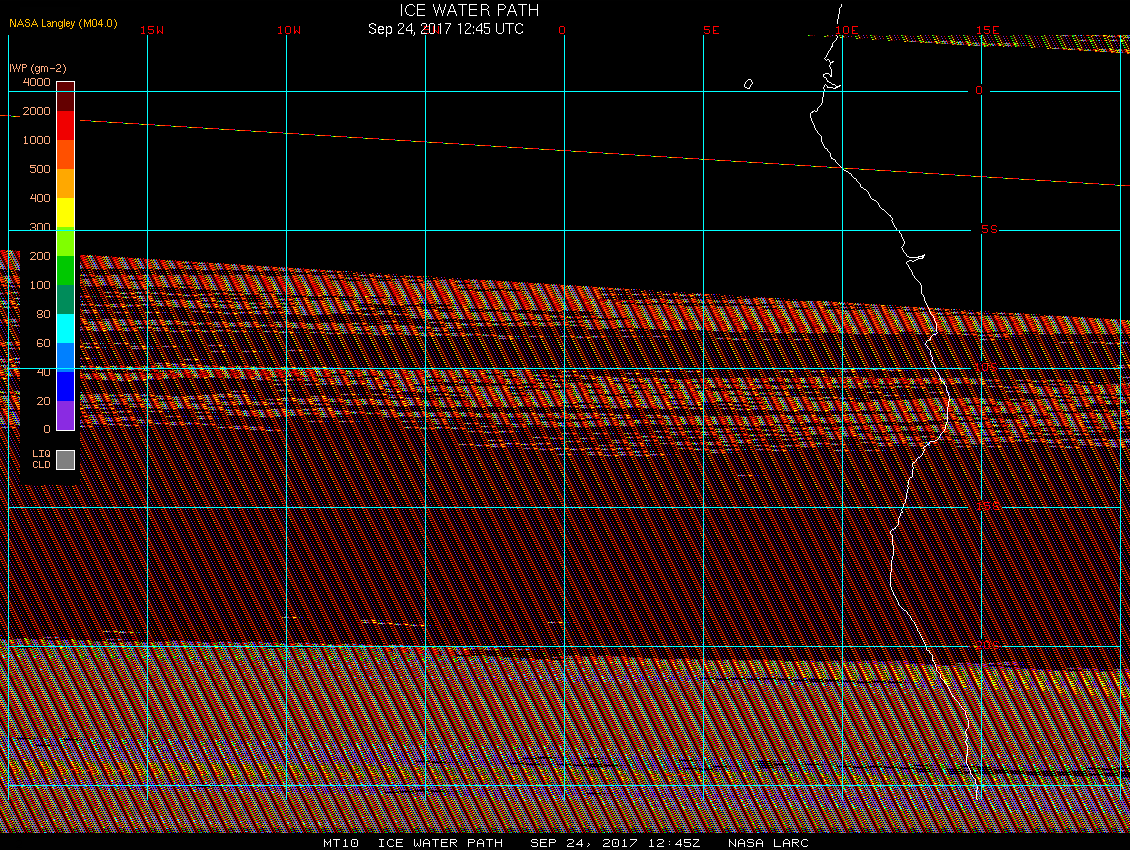Click the purple 0-20 legend swatch
This screenshot has height=850, width=1130.
[65, 415]
